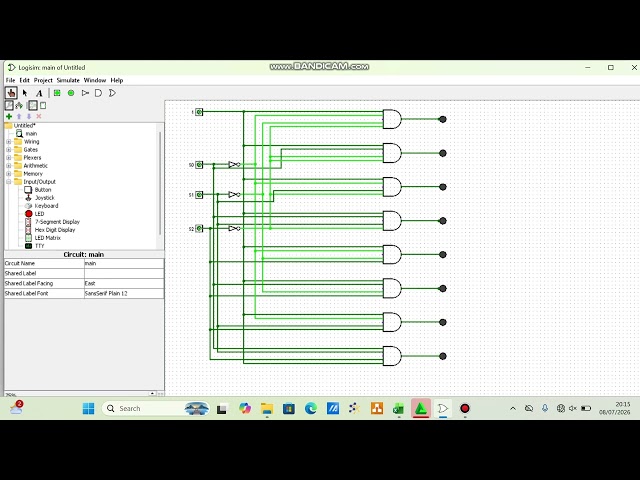640x480 pixels.
Task: Open the File menu
Action: click(x=10, y=80)
